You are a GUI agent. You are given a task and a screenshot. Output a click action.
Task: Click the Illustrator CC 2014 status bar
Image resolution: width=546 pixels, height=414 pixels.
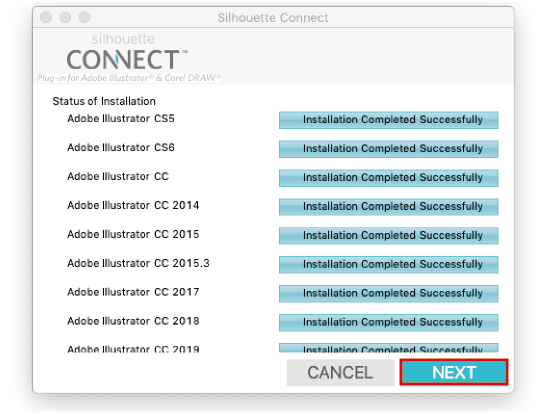click(389, 206)
